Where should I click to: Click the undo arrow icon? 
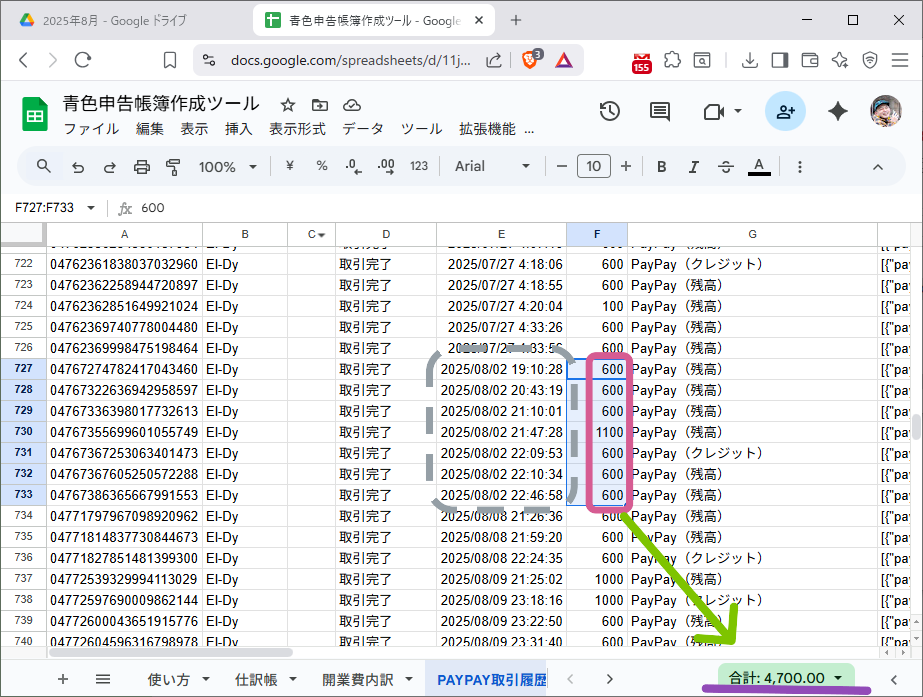[x=78, y=167]
